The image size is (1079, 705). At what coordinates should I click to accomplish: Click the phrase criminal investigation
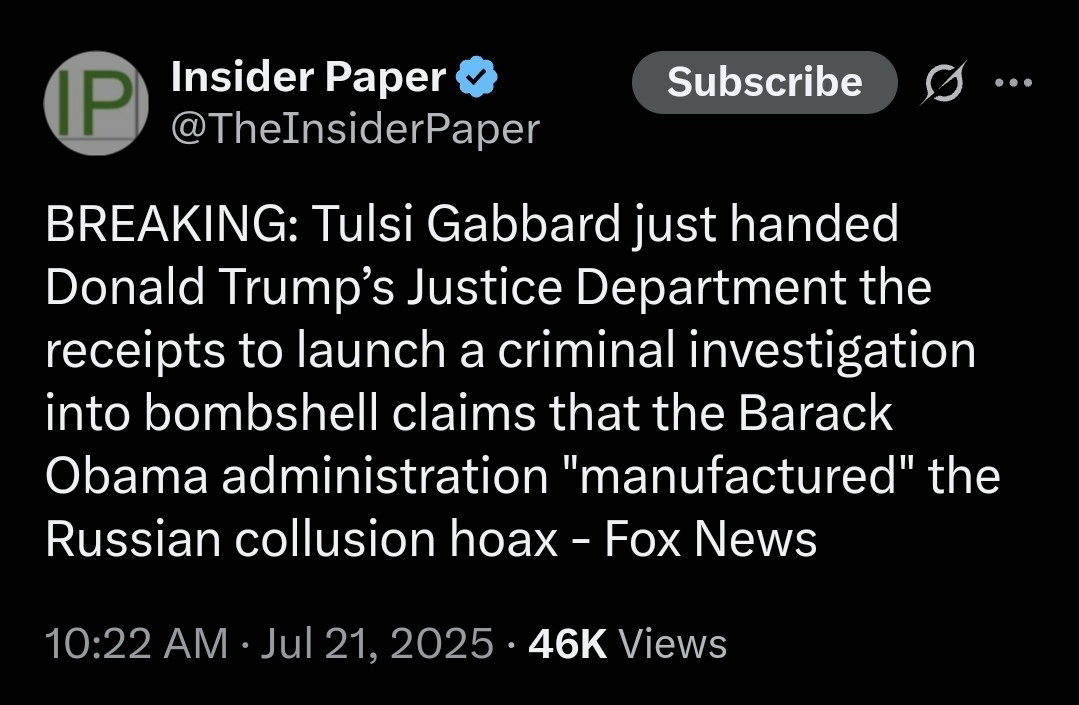pyautogui.click(x=727, y=352)
